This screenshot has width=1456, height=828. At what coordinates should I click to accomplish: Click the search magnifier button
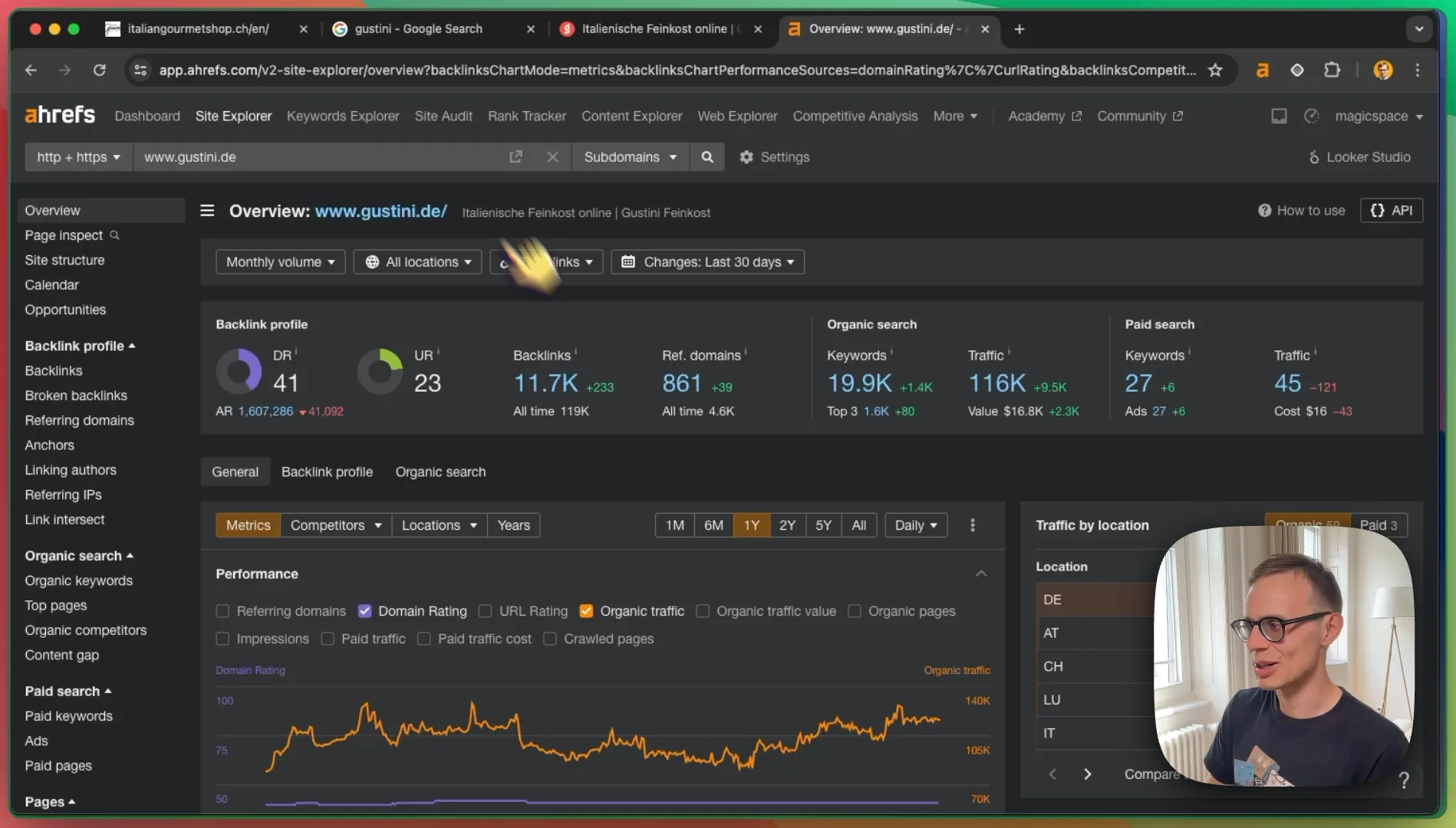pos(707,157)
